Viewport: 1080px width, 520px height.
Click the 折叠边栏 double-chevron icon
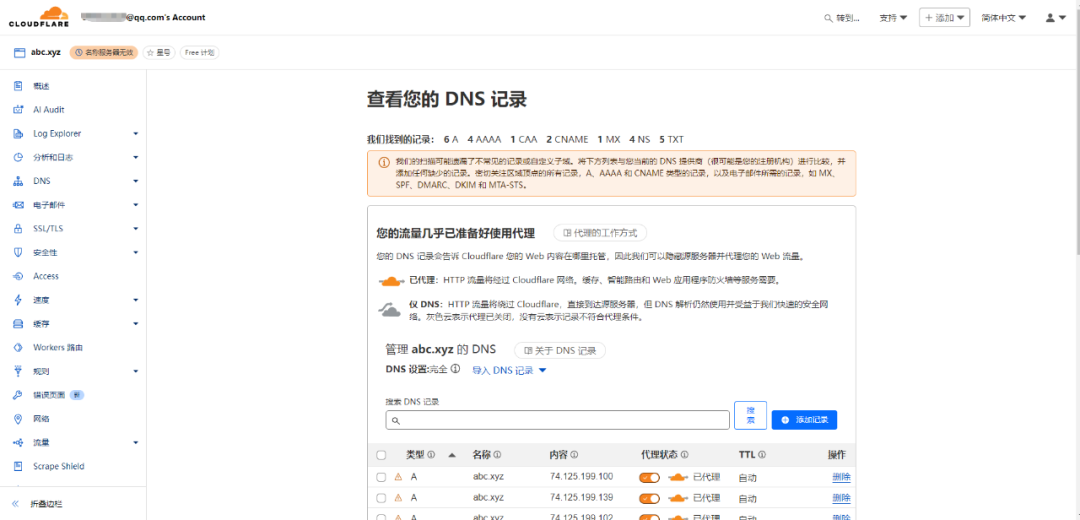(16, 504)
